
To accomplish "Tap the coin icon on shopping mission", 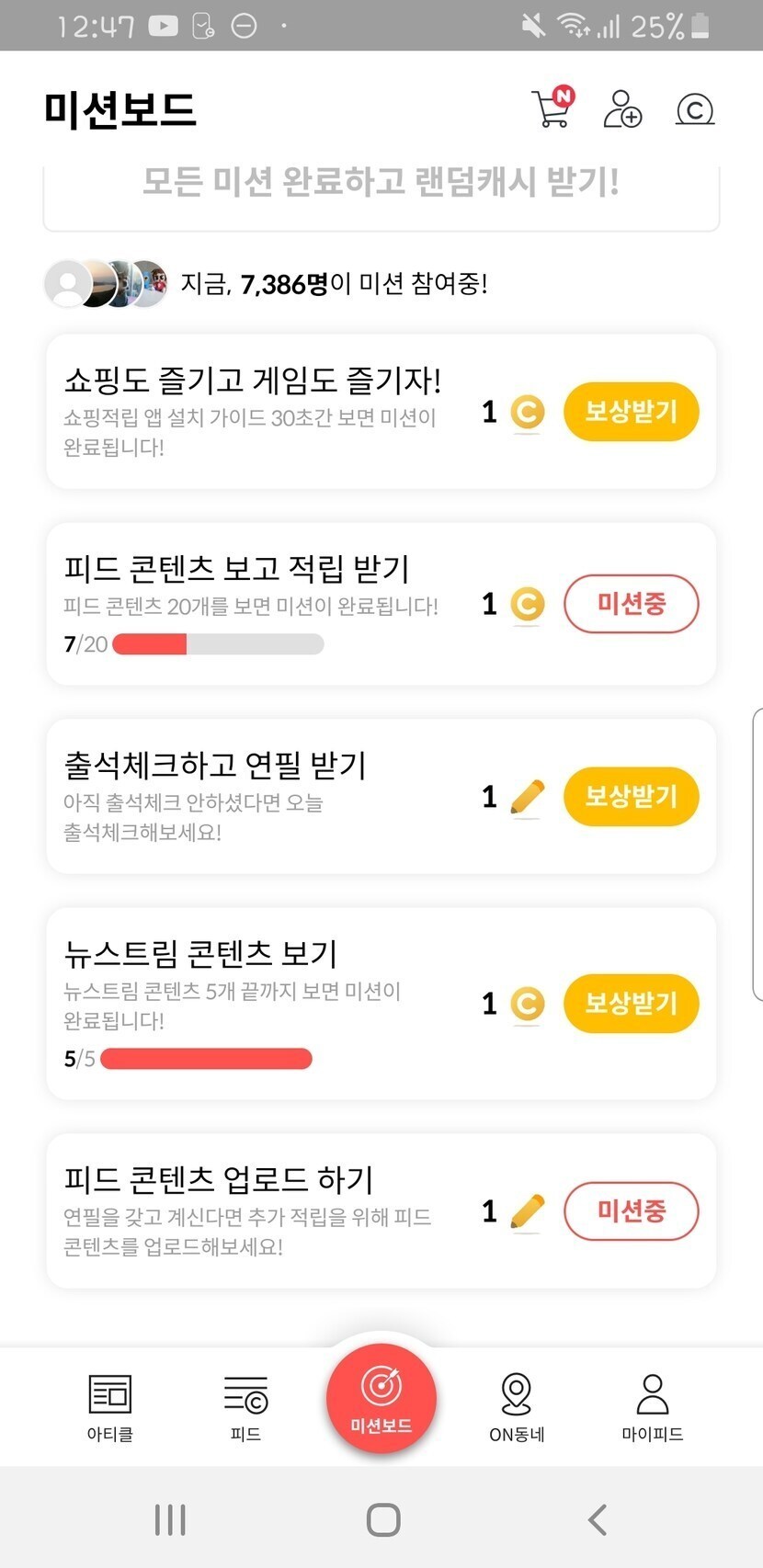I will (527, 412).
